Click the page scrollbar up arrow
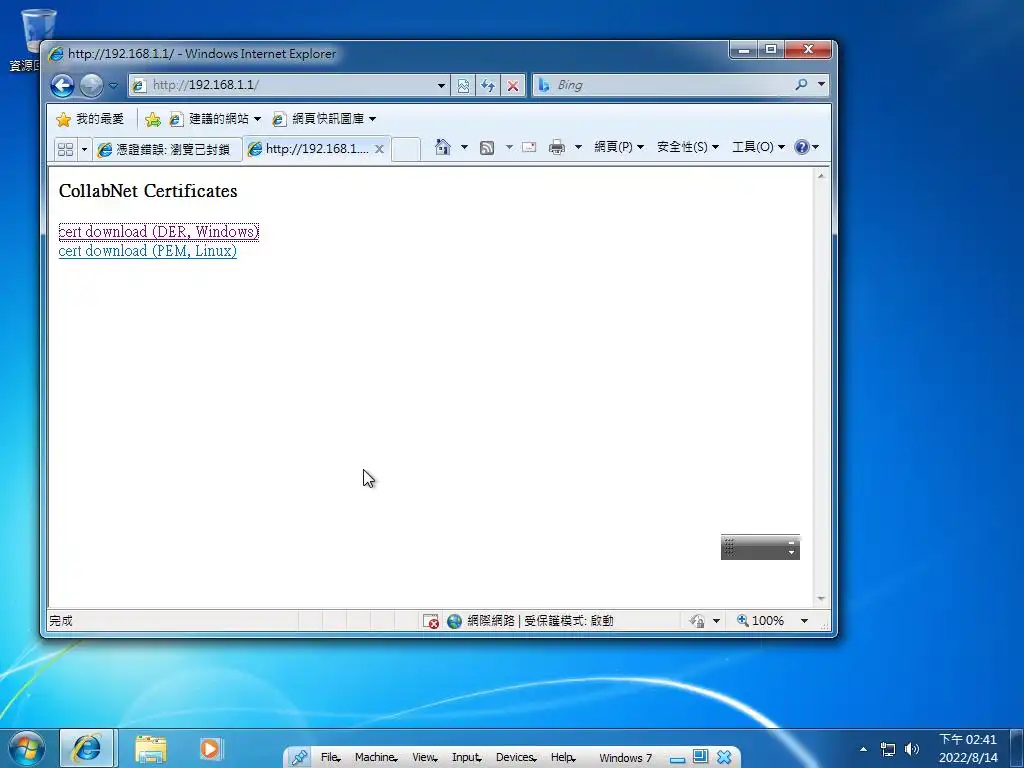1024x768 pixels. [822, 176]
